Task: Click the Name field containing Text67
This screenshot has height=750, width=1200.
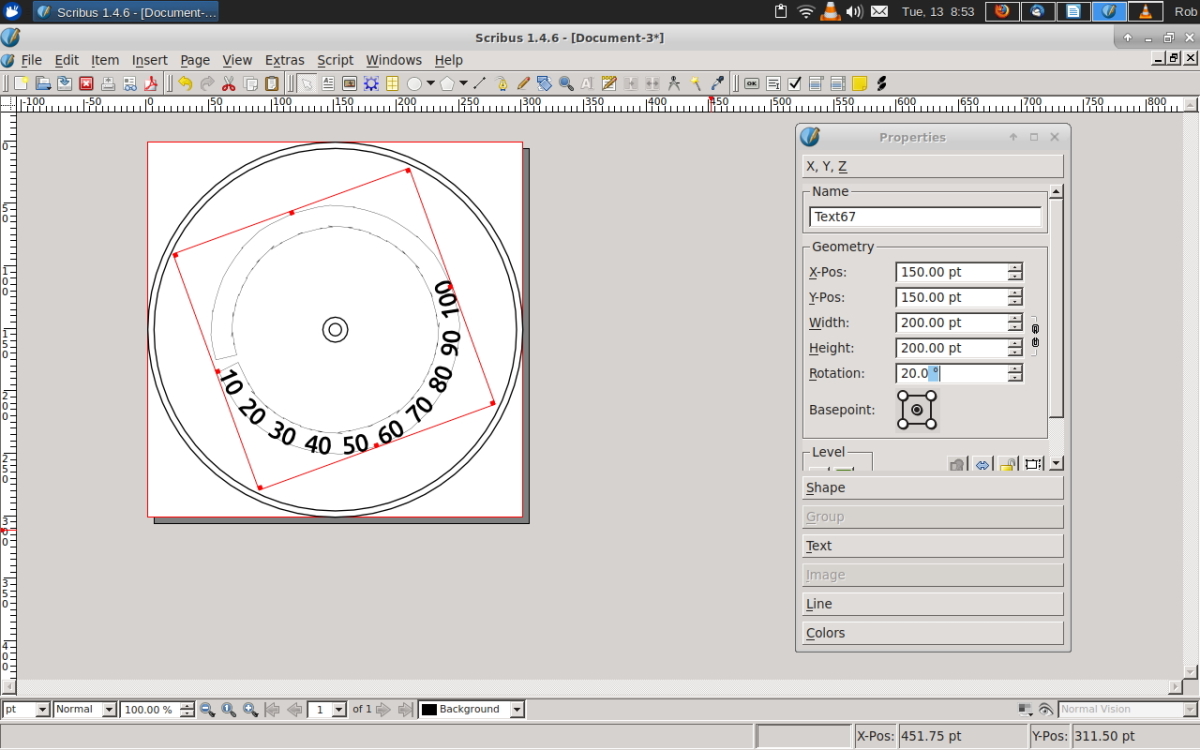Action: [x=924, y=217]
